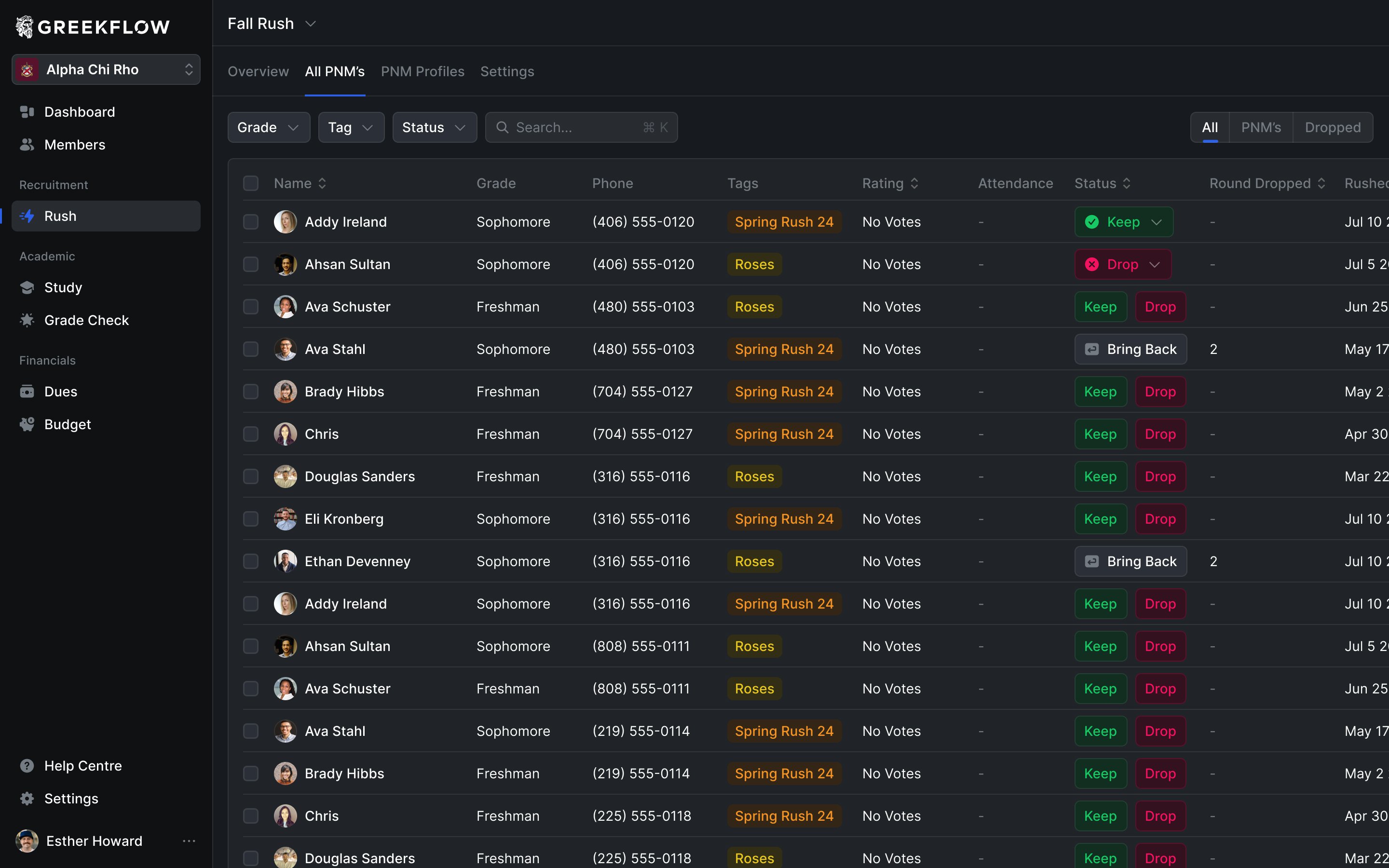Image resolution: width=1389 pixels, height=868 pixels.
Task: Open the more options menu beside Esther Howard
Action: point(189,841)
